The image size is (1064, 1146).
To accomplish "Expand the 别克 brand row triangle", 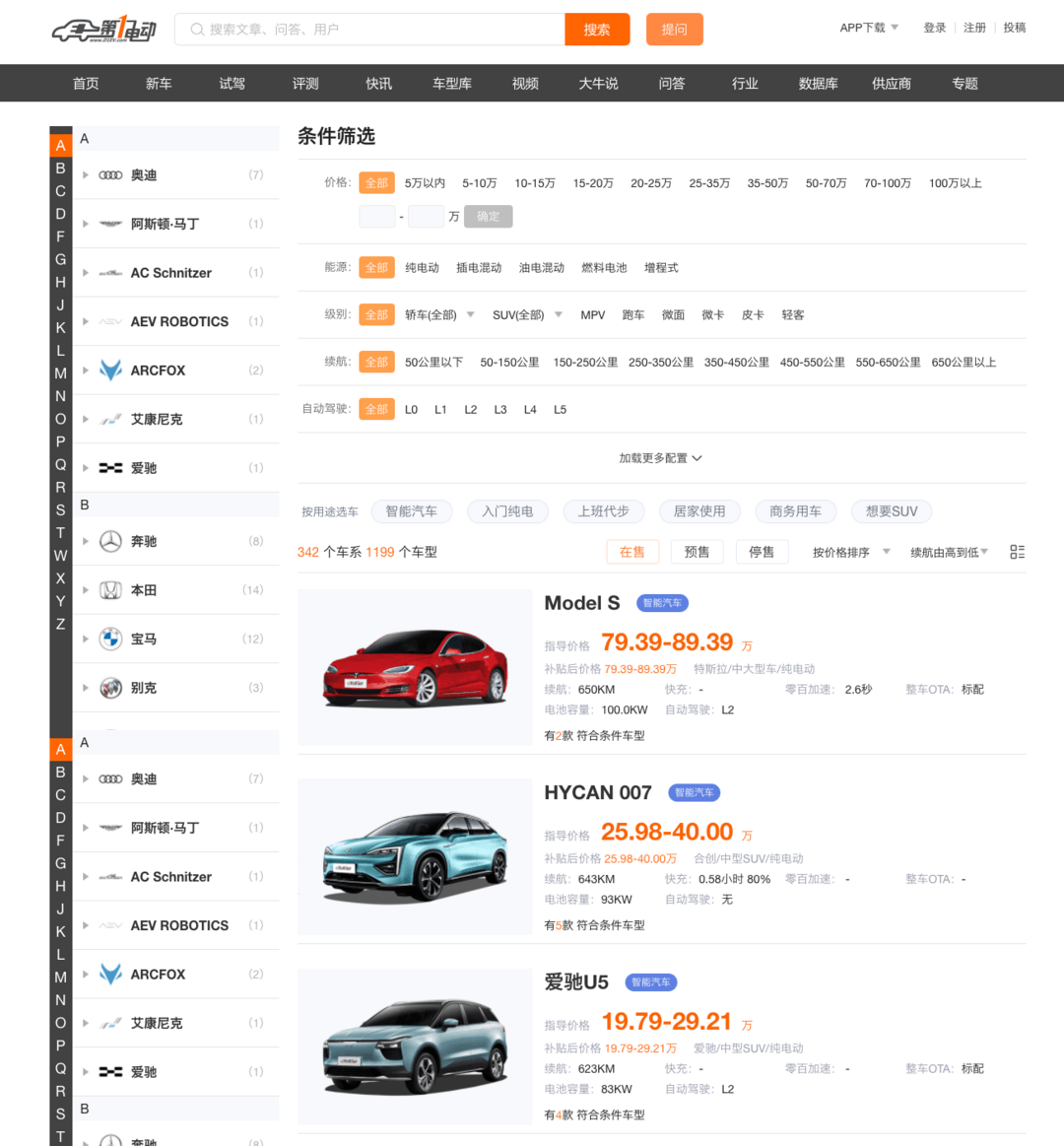I will point(86,688).
